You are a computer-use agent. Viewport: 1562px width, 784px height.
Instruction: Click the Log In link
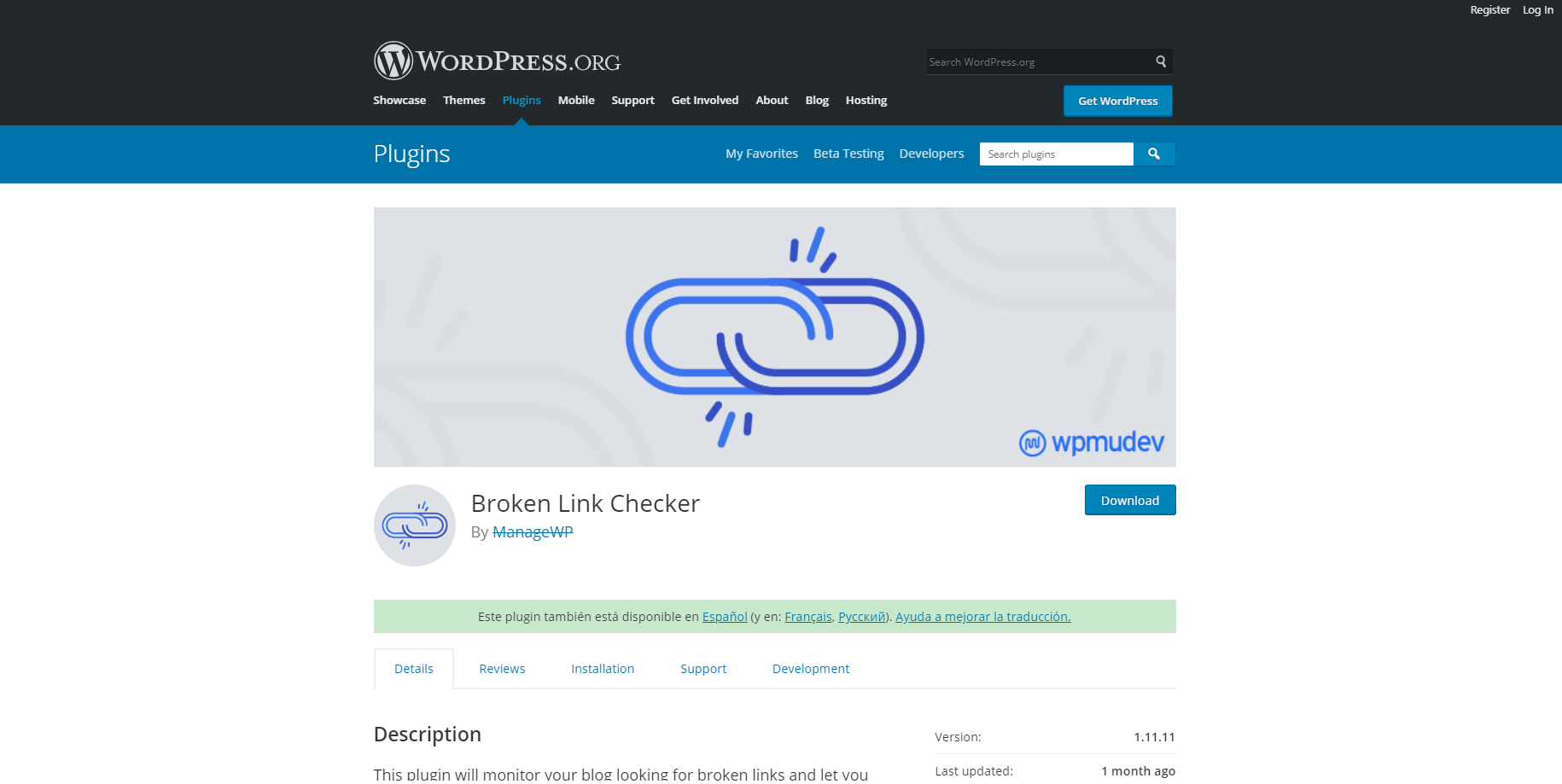(1538, 10)
